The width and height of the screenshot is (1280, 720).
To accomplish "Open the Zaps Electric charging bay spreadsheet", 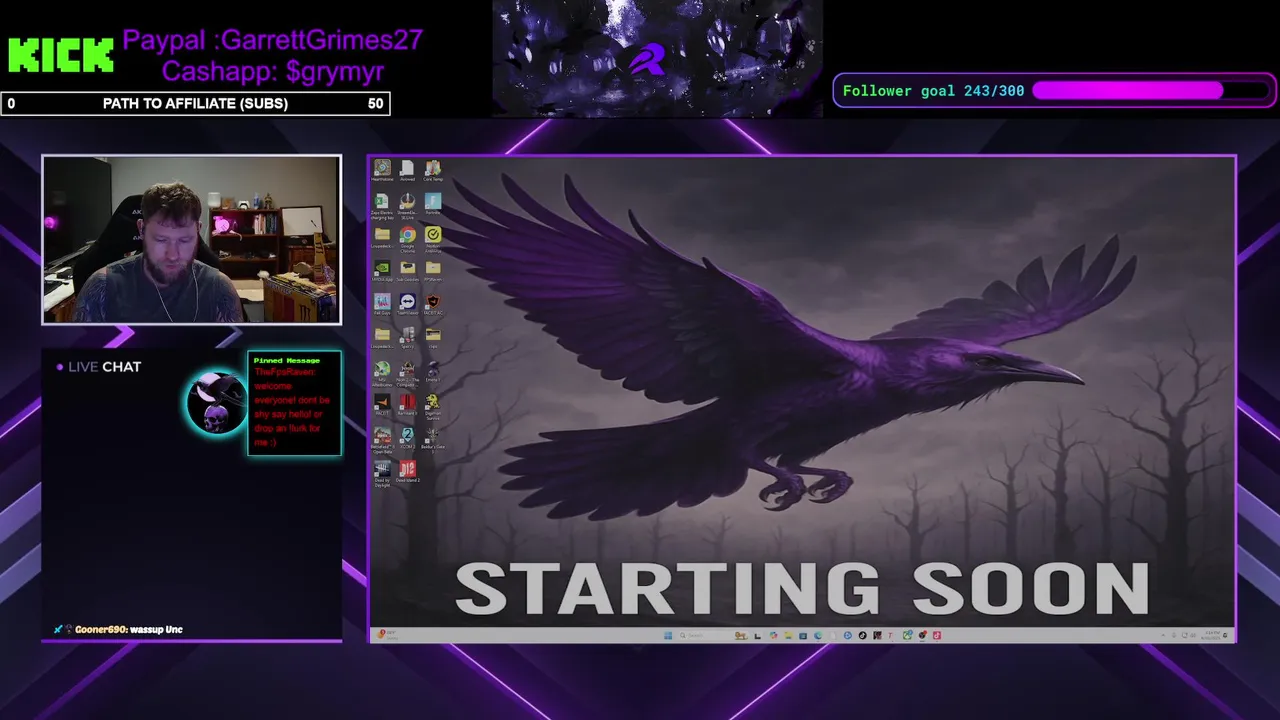I will coord(382,205).
